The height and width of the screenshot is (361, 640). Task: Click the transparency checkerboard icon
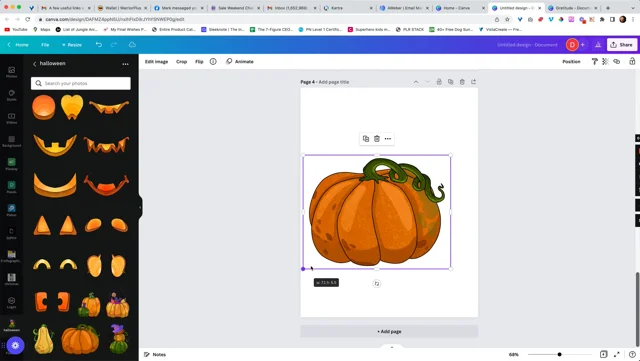[x=605, y=61]
